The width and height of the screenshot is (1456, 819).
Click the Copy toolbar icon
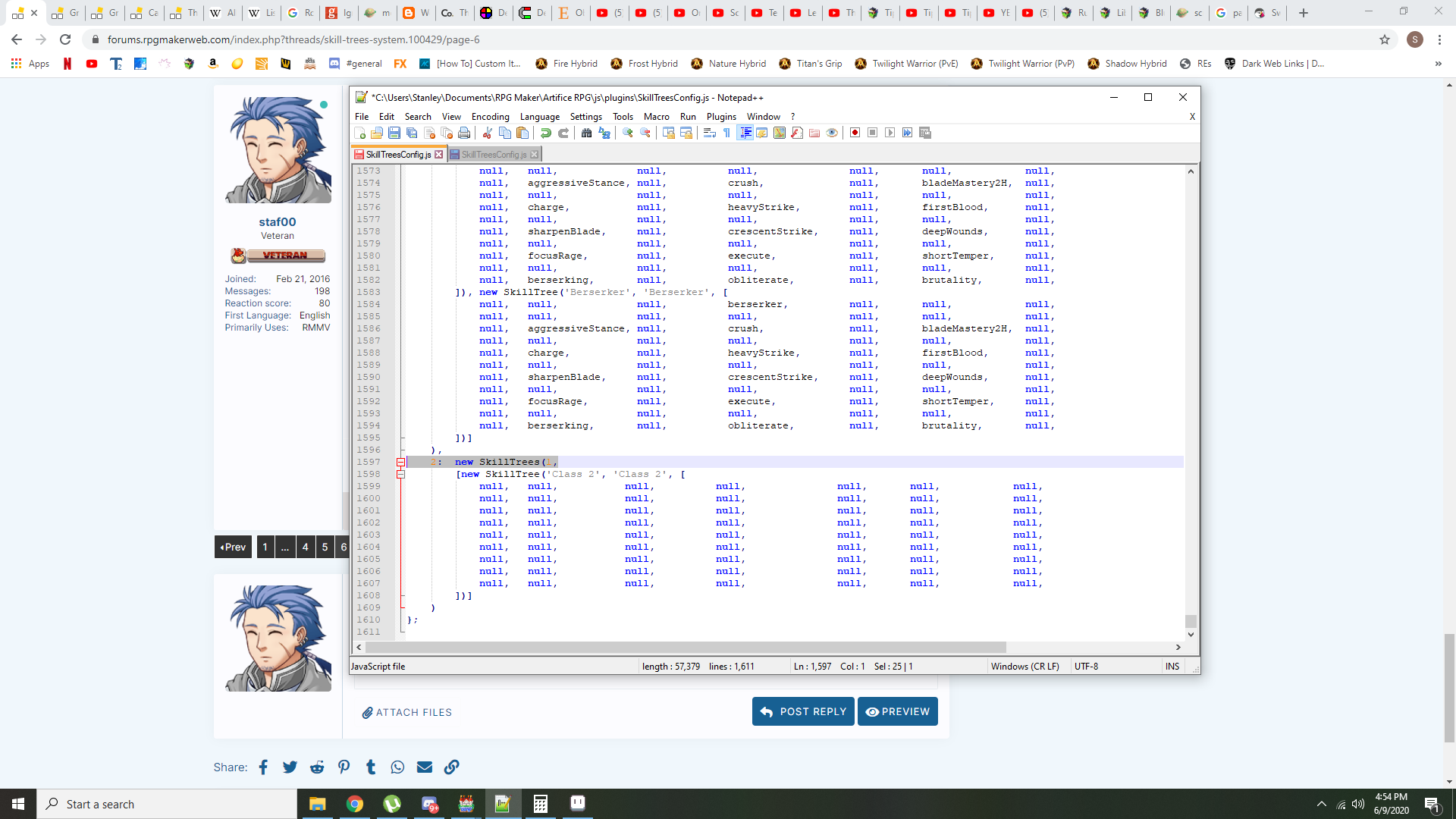coord(505,133)
